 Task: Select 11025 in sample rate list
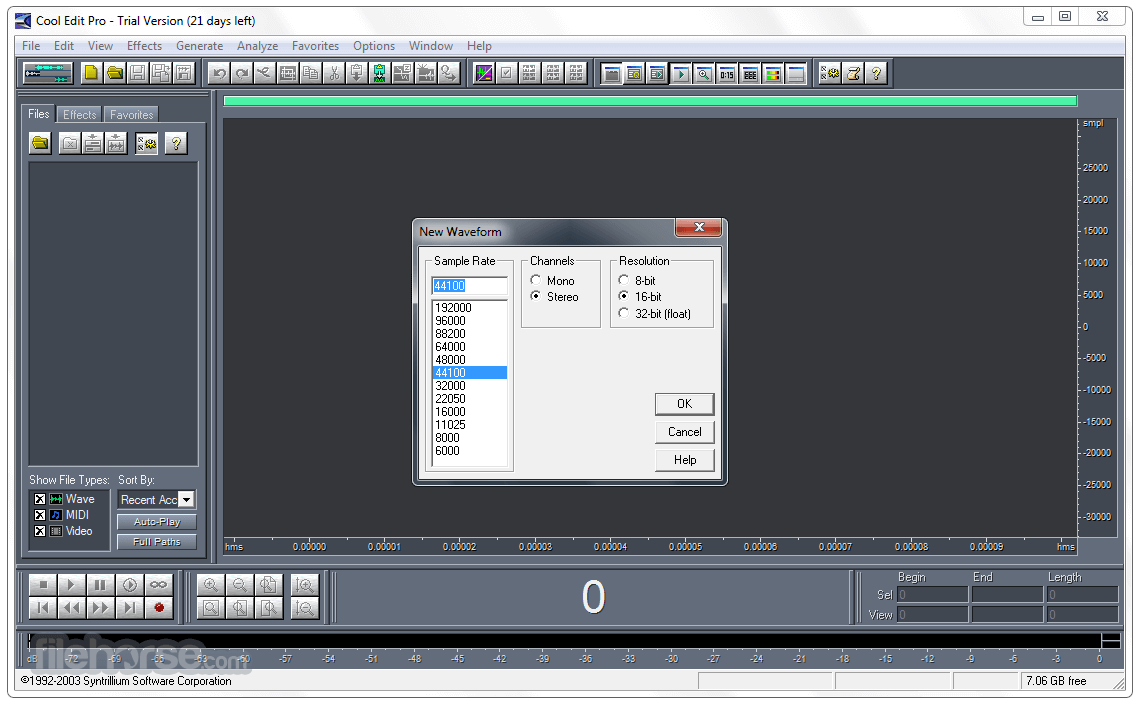469,425
